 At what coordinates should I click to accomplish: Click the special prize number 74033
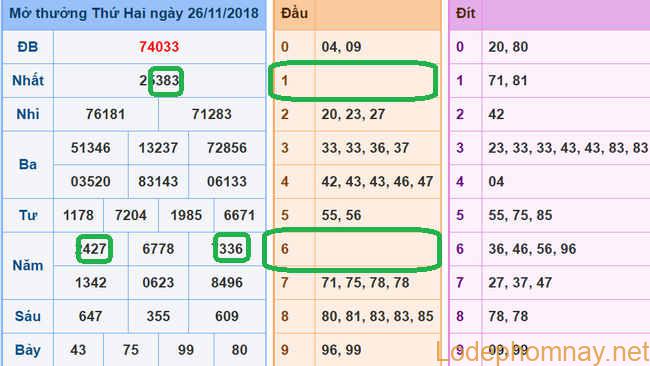tap(159, 47)
